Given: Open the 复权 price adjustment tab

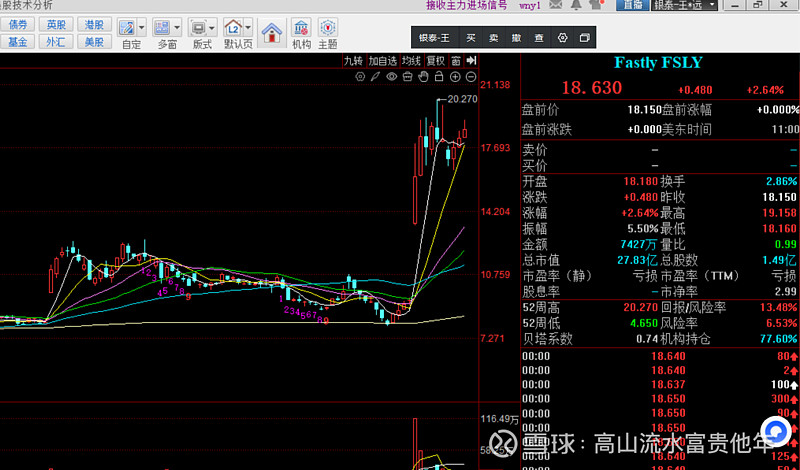Looking at the screenshot, I should coord(436,61).
